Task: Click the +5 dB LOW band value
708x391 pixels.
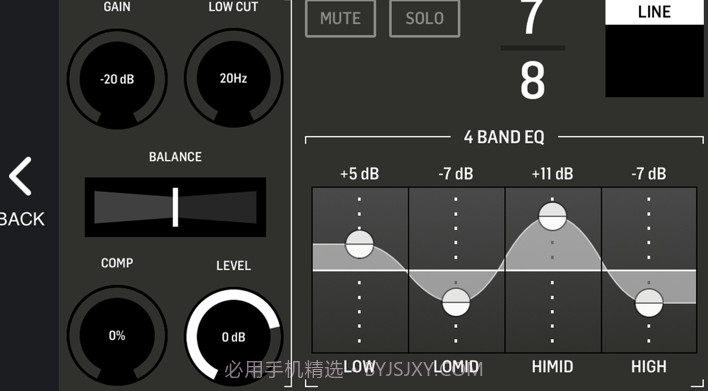Action: 359,174
